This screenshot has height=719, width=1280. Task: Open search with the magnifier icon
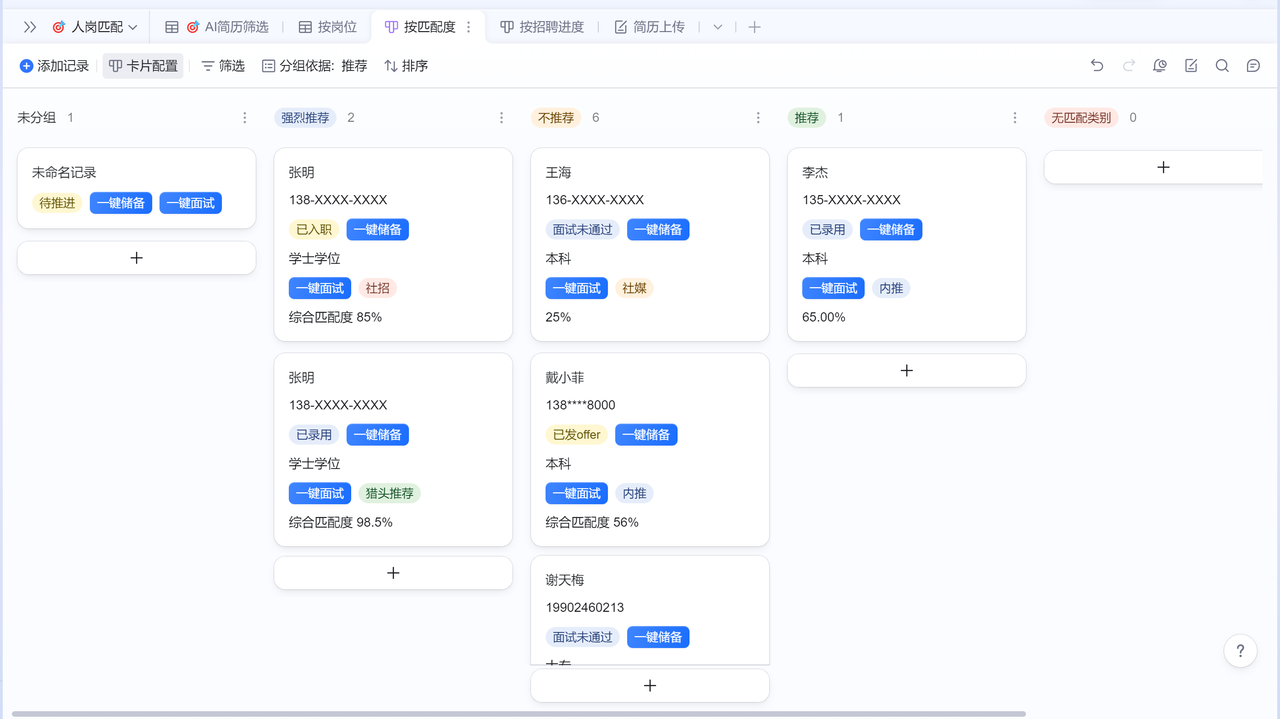pyautogui.click(x=1222, y=66)
